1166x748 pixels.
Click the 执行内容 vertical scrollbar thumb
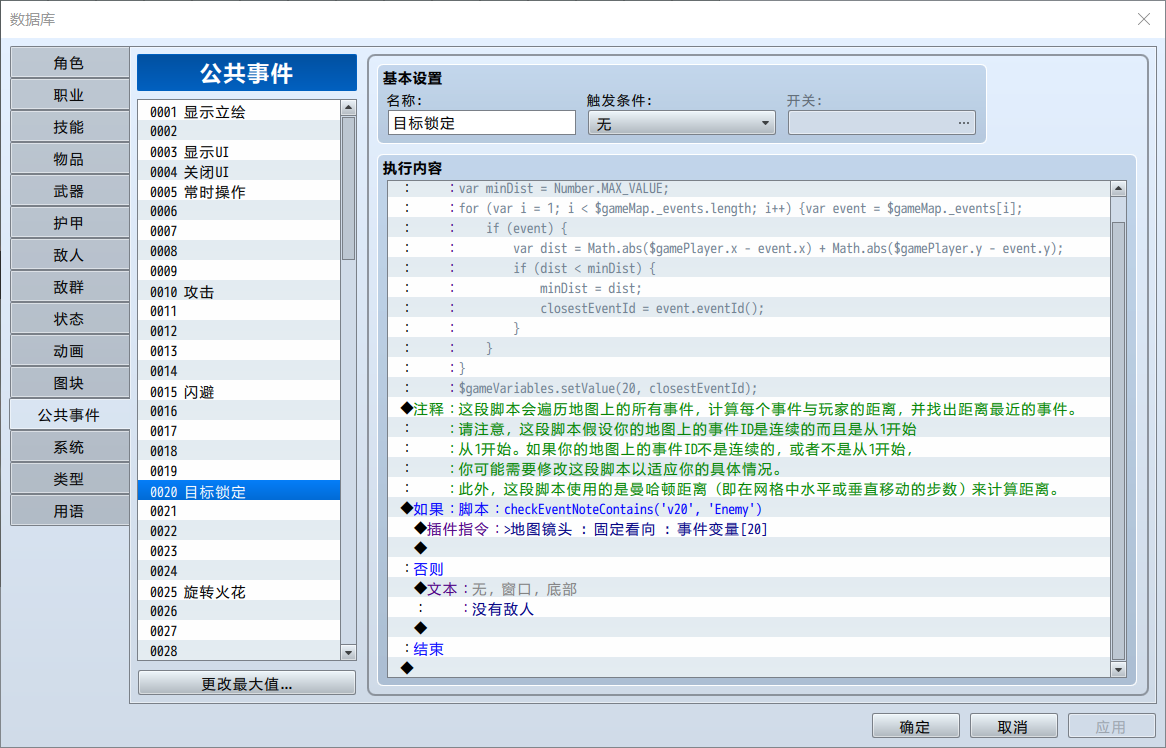1118,440
